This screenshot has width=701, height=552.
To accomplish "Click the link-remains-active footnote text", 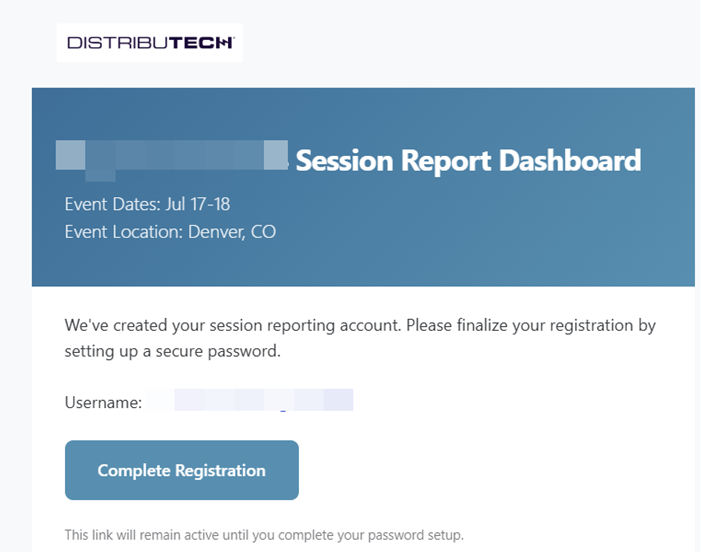I will 264,535.
